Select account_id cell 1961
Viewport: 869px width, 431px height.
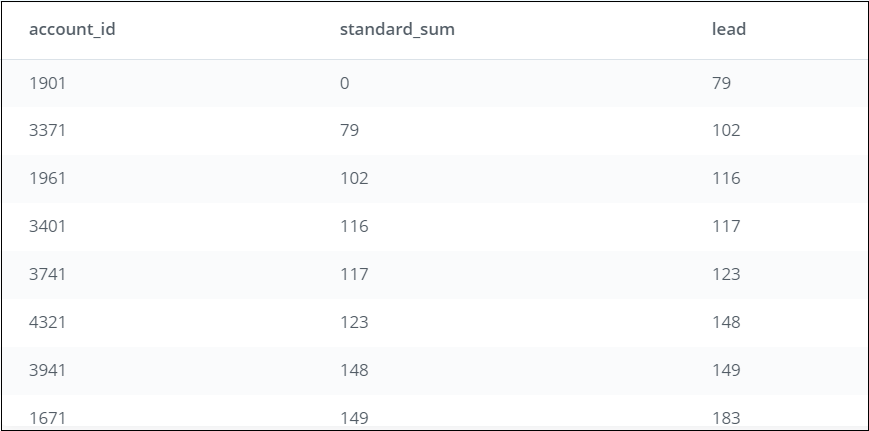47,178
